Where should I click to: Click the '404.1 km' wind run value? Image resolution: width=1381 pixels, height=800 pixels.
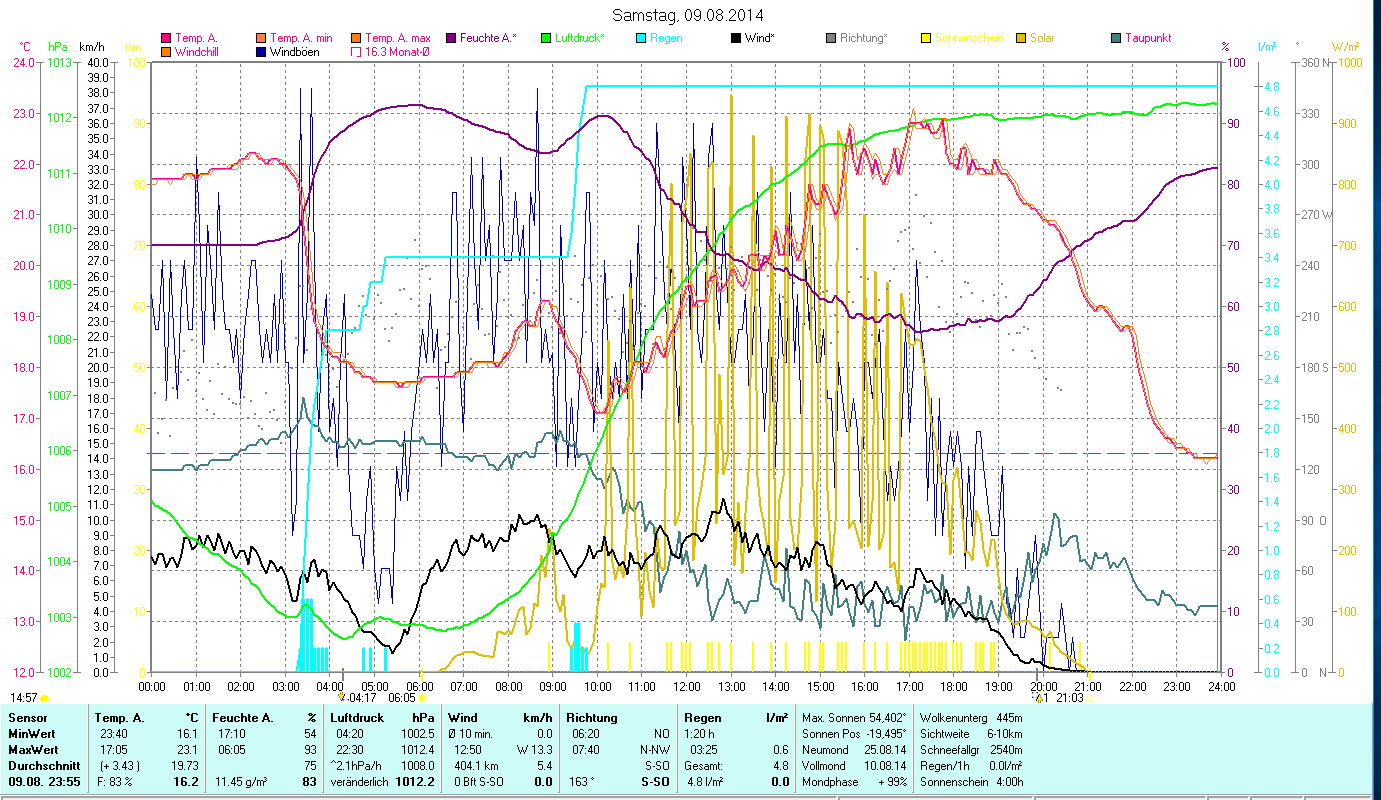[x=476, y=766]
